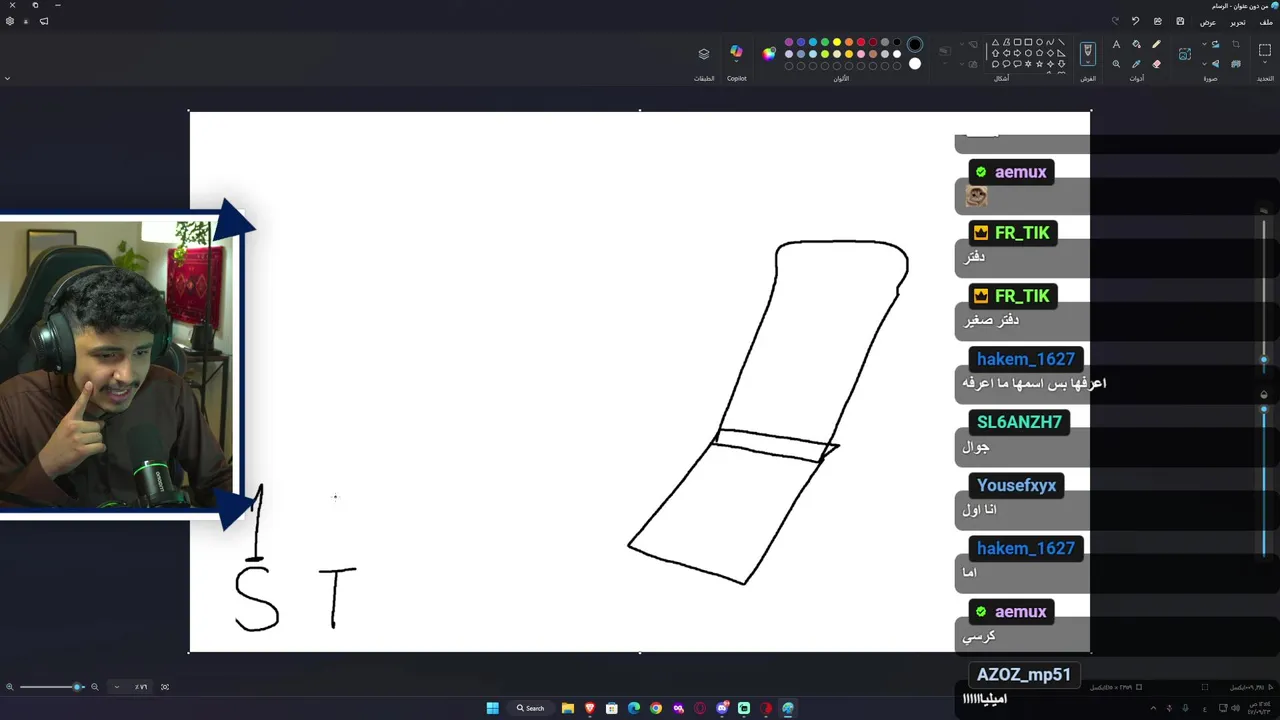The height and width of the screenshot is (720, 1280).
Task: Pick the Rectangle shape
Action: [1028, 42]
